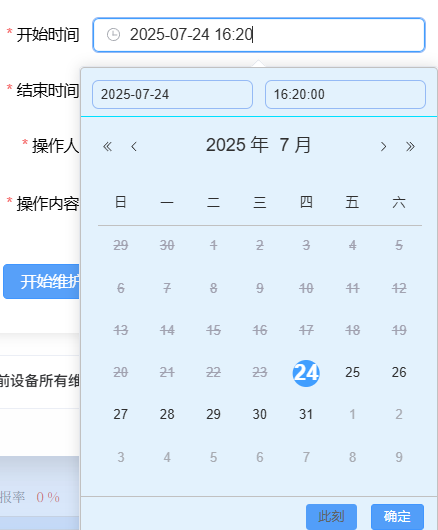Select July 25 in the calendar

(x=352, y=372)
